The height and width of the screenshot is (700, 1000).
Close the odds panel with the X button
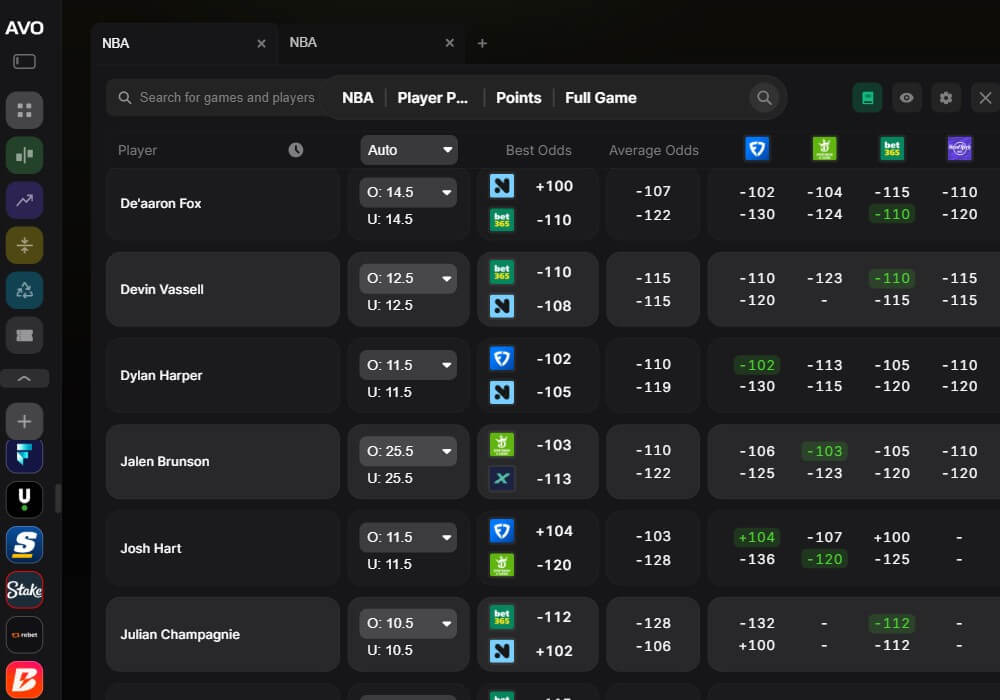pyautogui.click(x=985, y=98)
